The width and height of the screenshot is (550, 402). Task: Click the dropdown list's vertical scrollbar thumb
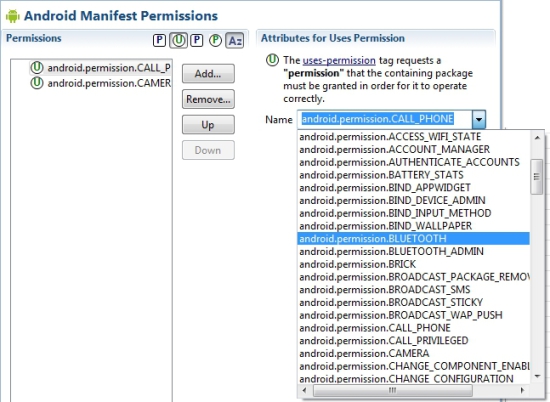[537, 176]
